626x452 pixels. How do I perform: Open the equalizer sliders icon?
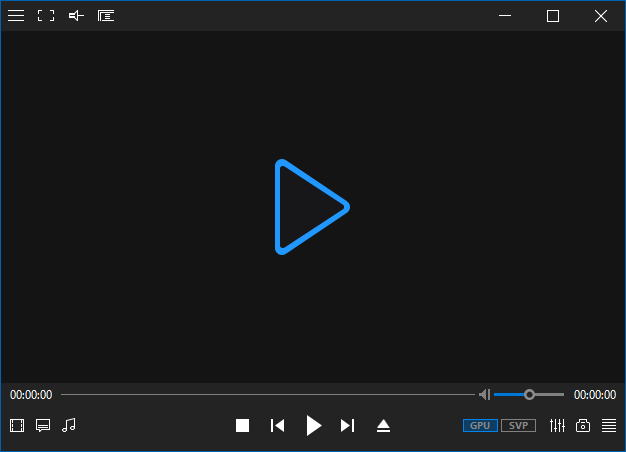pos(557,426)
